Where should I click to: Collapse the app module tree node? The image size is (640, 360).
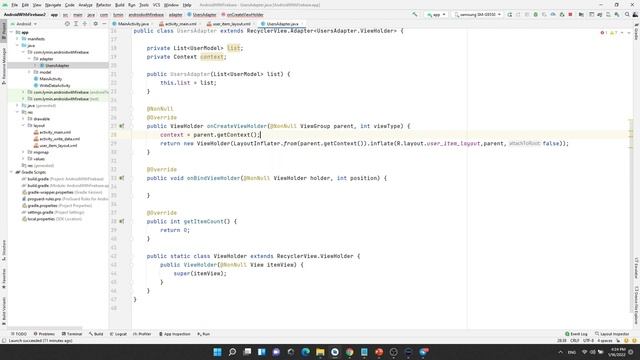(x=12, y=32)
